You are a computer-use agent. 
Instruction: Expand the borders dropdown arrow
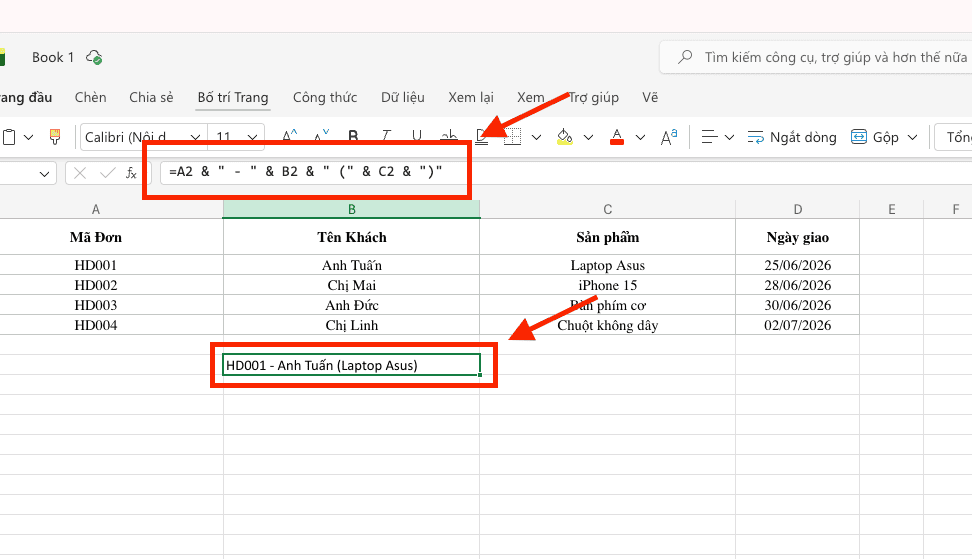(x=537, y=137)
